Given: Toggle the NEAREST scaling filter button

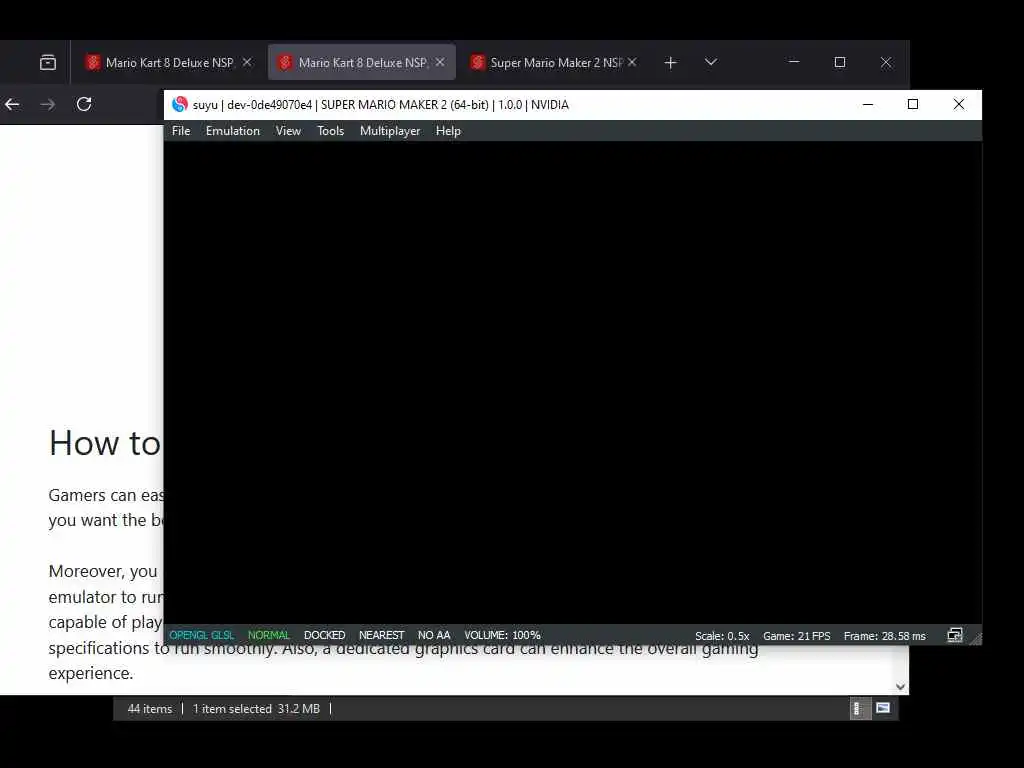Looking at the screenshot, I should point(381,635).
